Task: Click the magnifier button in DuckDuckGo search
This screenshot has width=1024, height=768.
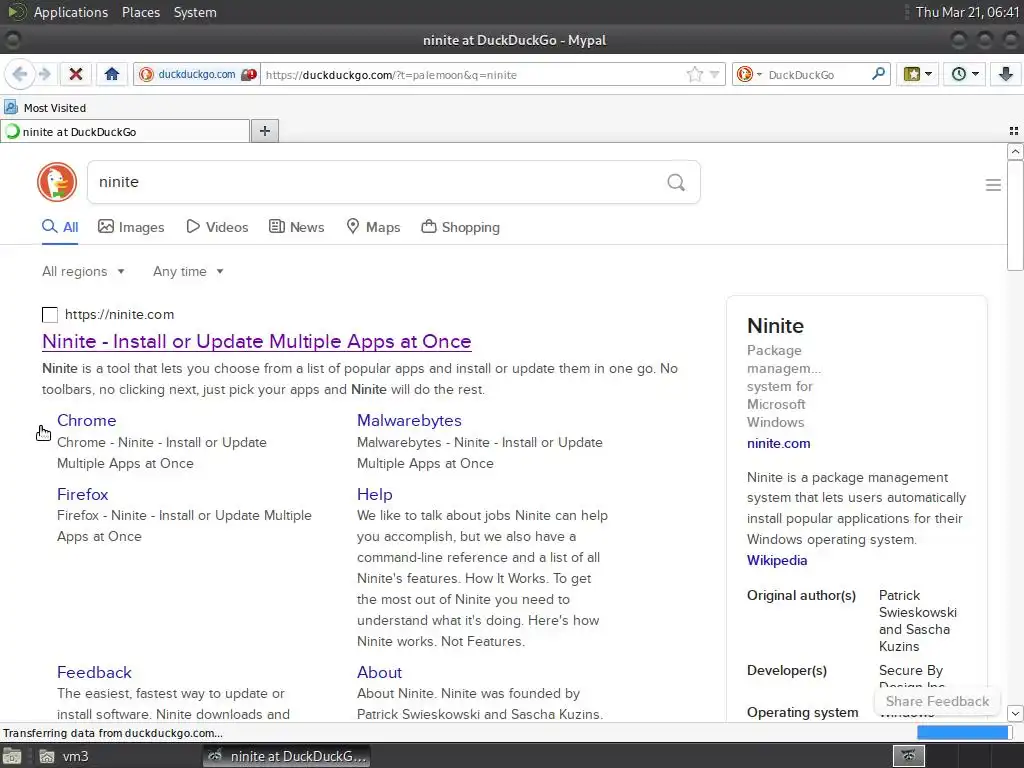Action: [x=676, y=182]
